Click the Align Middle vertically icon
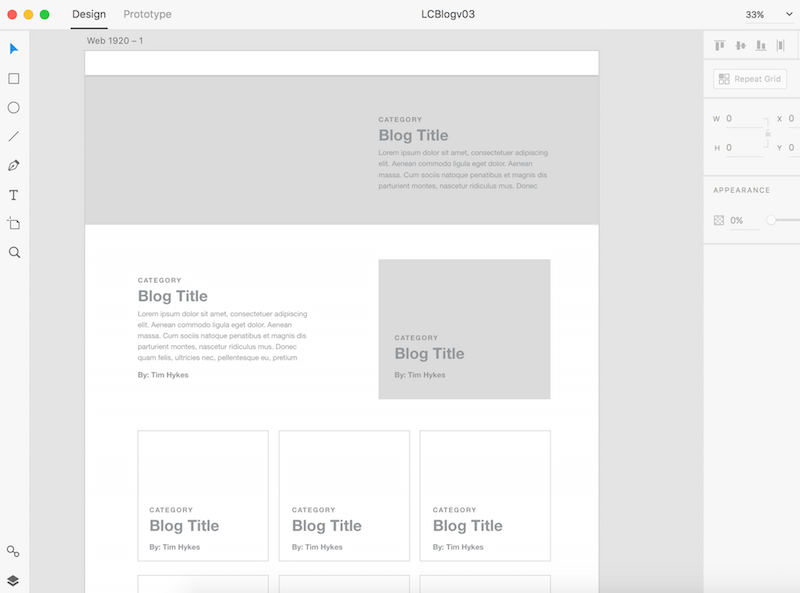The width and height of the screenshot is (800, 593). (740, 45)
